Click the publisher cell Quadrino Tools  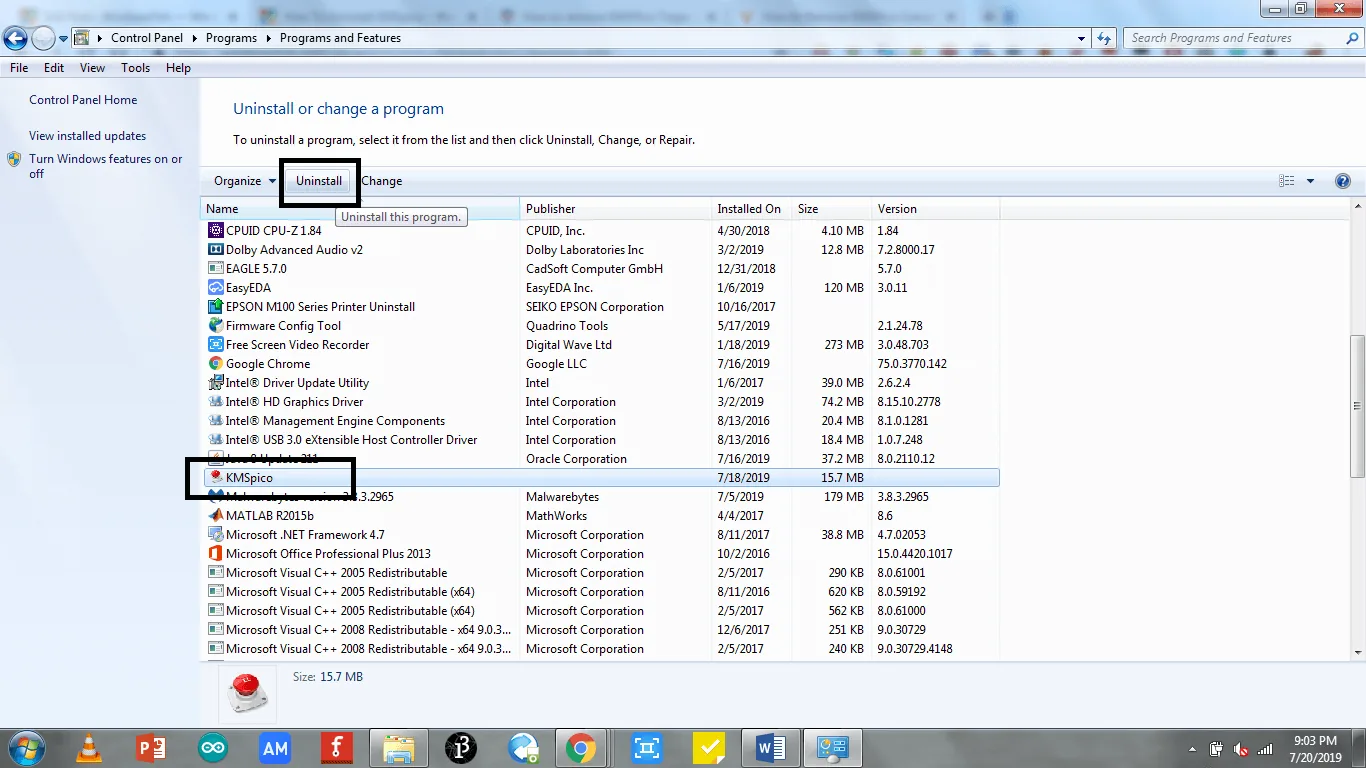[567, 326]
